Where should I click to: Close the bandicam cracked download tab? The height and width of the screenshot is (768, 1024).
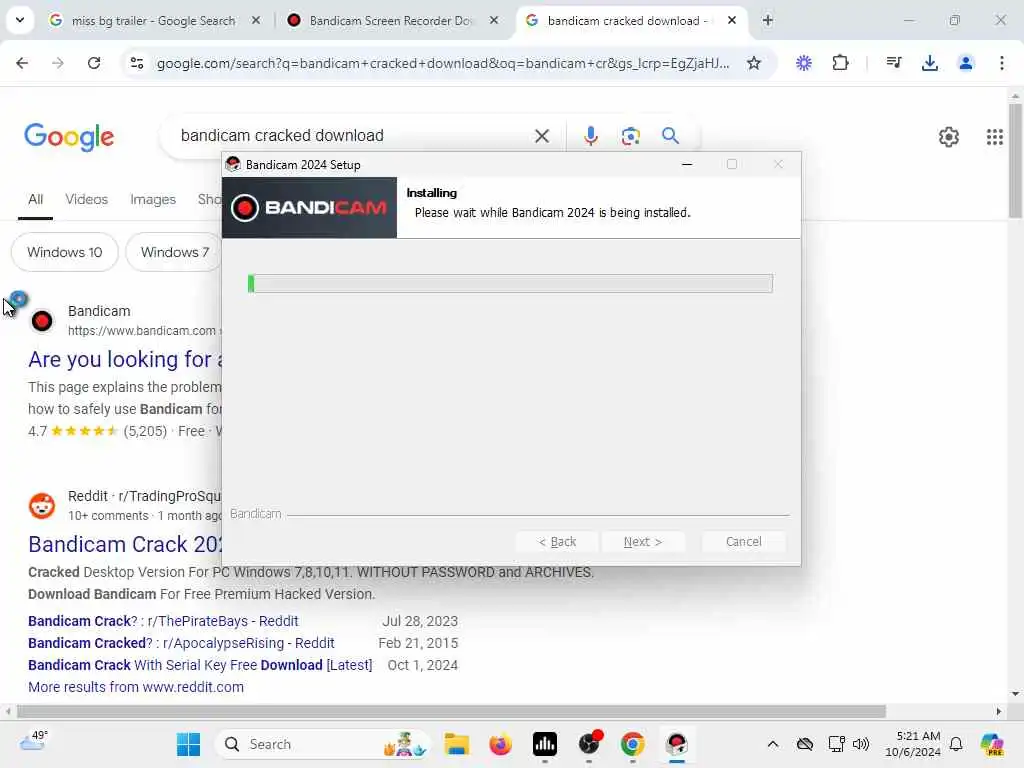tap(732, 20)
